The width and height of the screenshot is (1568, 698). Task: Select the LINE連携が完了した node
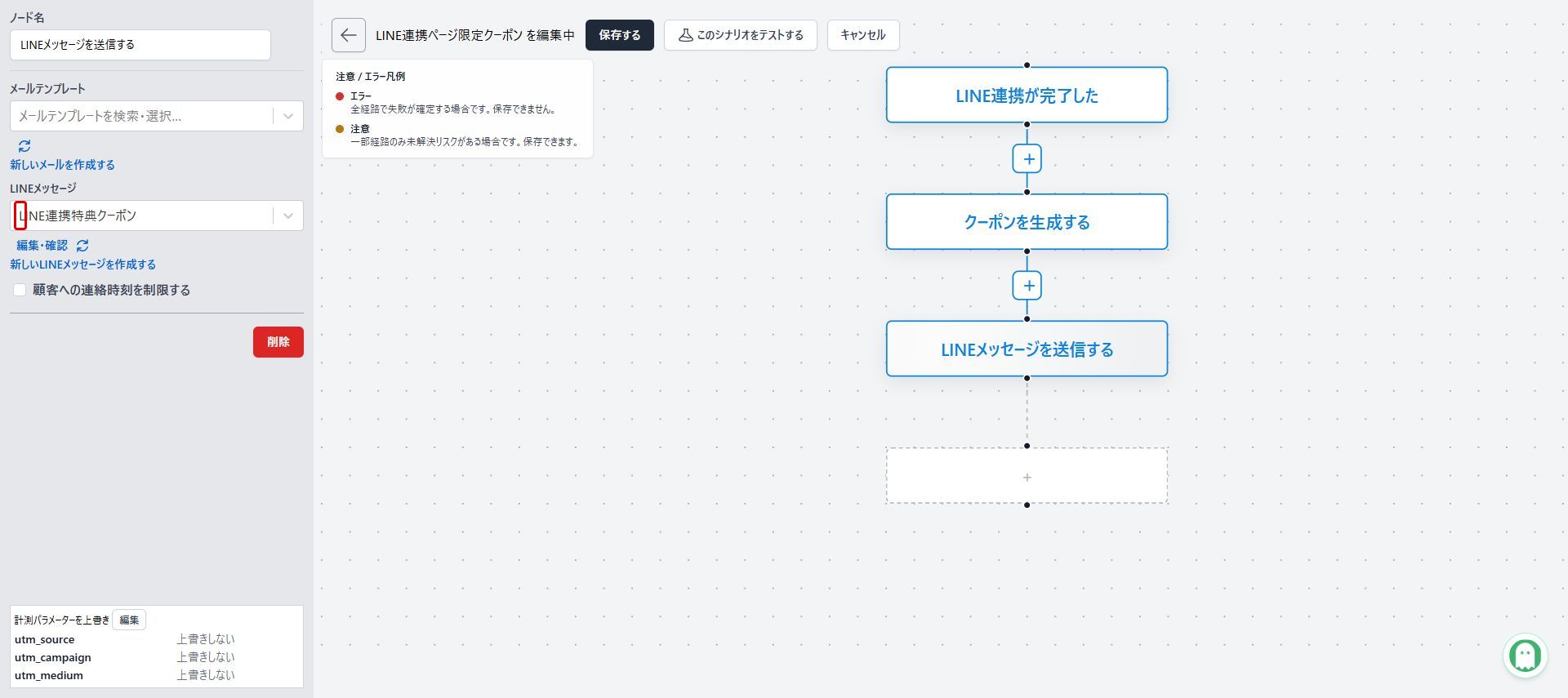coord(1027,96)
